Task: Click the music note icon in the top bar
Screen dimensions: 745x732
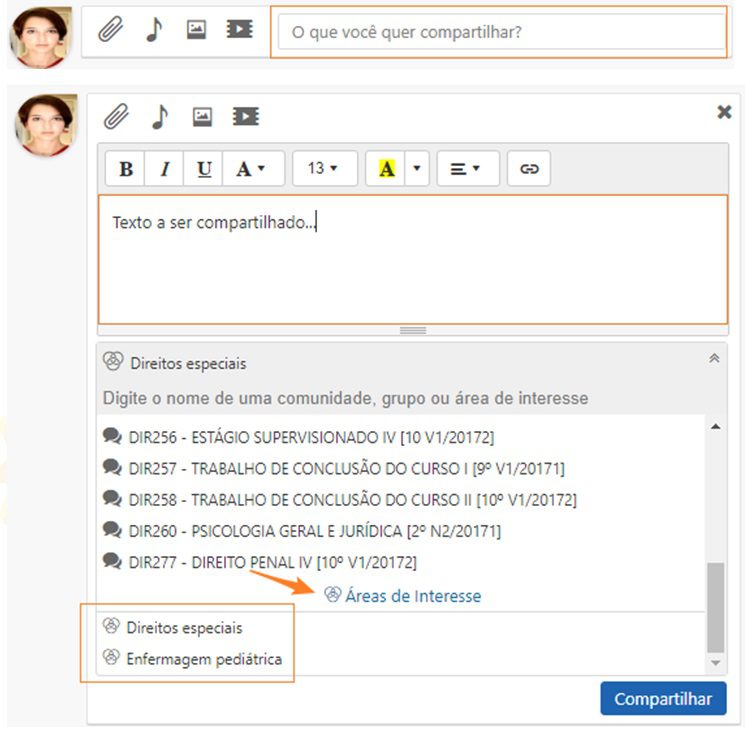Action: [154, 29]
